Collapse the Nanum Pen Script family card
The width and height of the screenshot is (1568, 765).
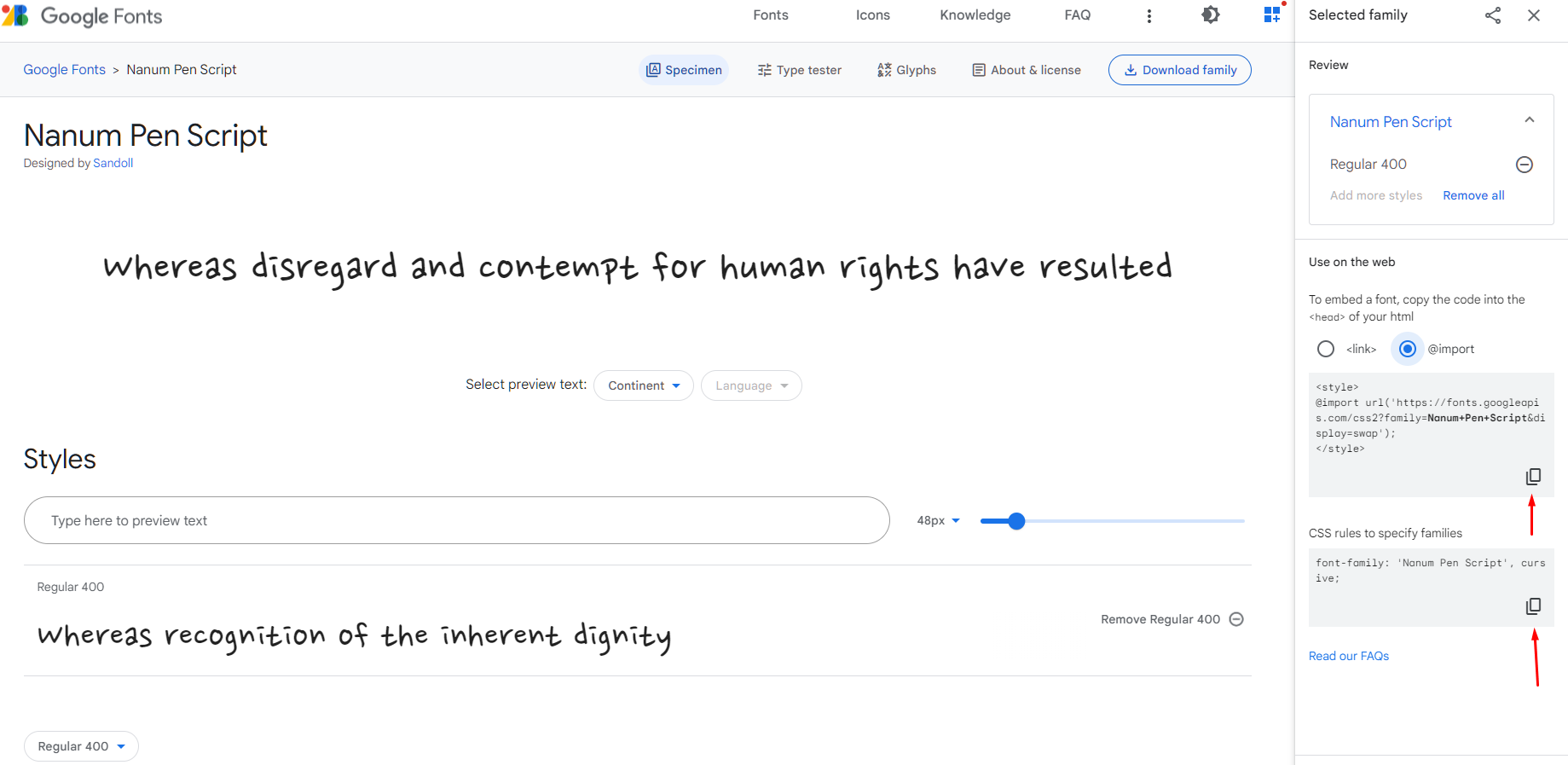(x=1530, y=120)
